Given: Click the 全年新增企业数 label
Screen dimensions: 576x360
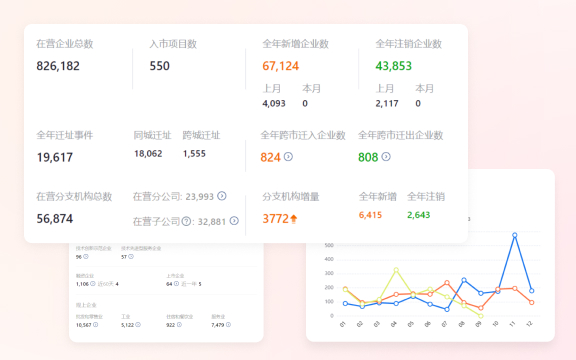Looking at the screenshot, I should 295,44.
